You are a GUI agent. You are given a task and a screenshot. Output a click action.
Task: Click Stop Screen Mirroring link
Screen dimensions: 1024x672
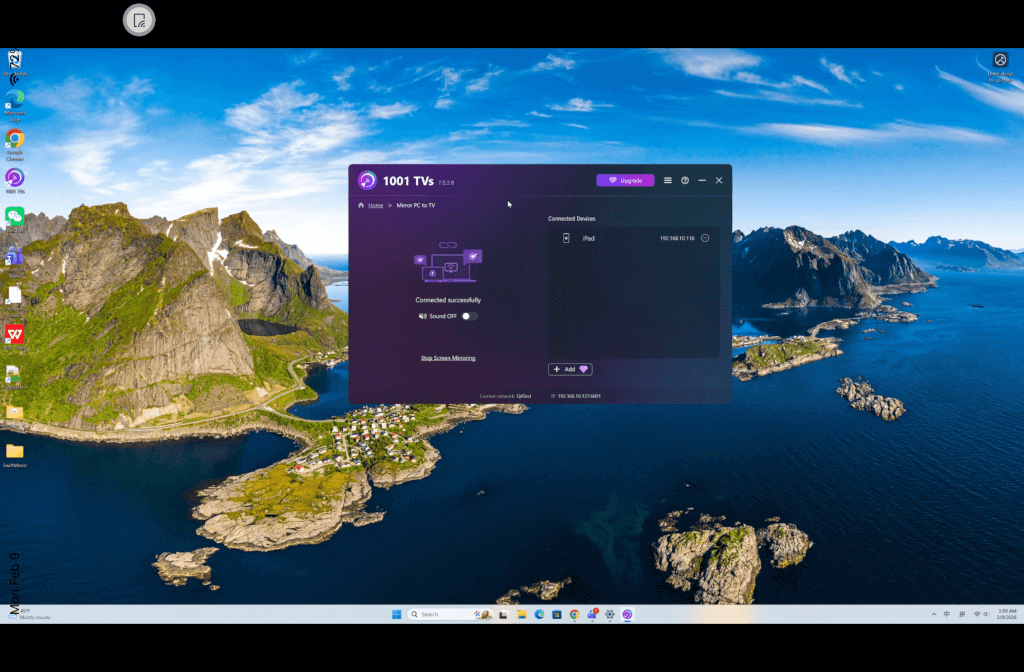(448, 358)
